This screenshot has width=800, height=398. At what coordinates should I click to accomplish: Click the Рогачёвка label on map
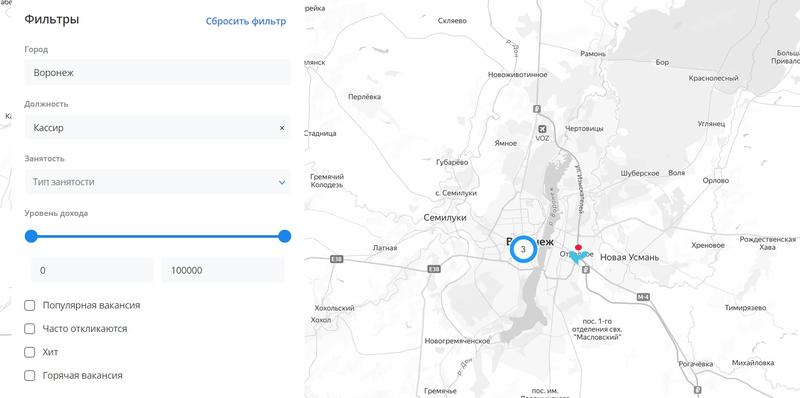(x=695, y=364)
